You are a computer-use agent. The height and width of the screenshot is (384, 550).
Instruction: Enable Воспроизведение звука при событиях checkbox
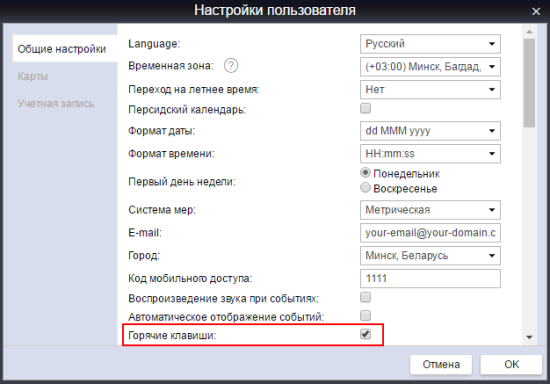[x=365, y=297]
